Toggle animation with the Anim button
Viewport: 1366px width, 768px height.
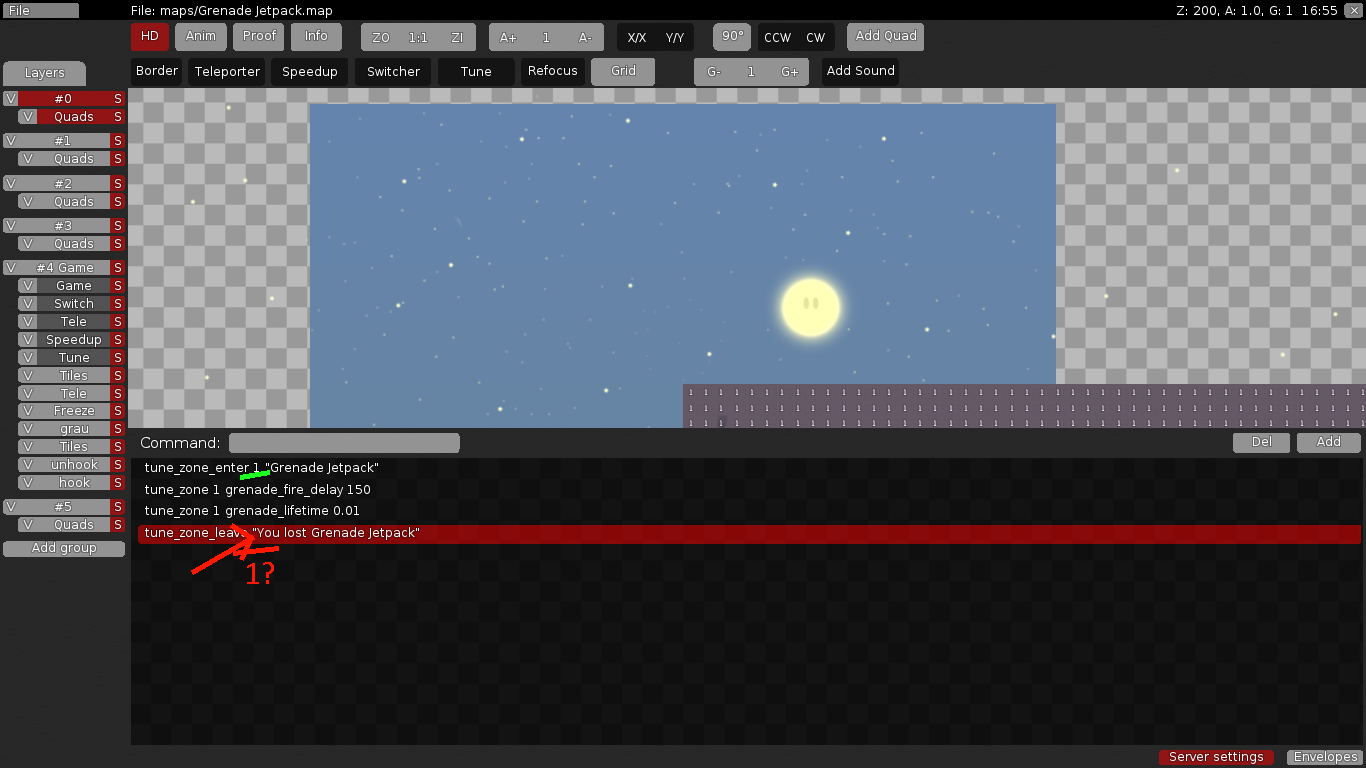tap(200, 36)
